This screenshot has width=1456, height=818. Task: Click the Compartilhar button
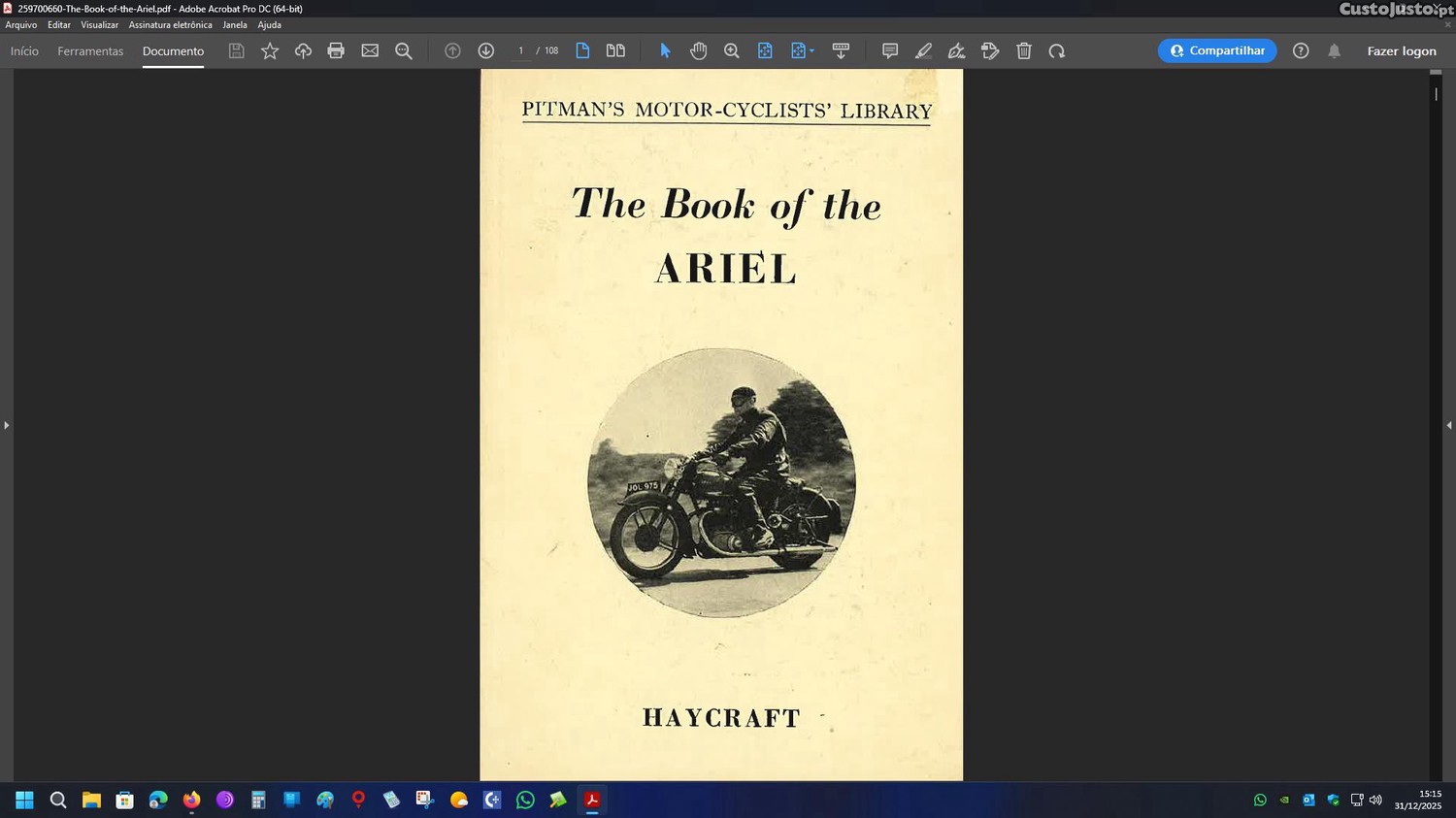point(1217,50)
